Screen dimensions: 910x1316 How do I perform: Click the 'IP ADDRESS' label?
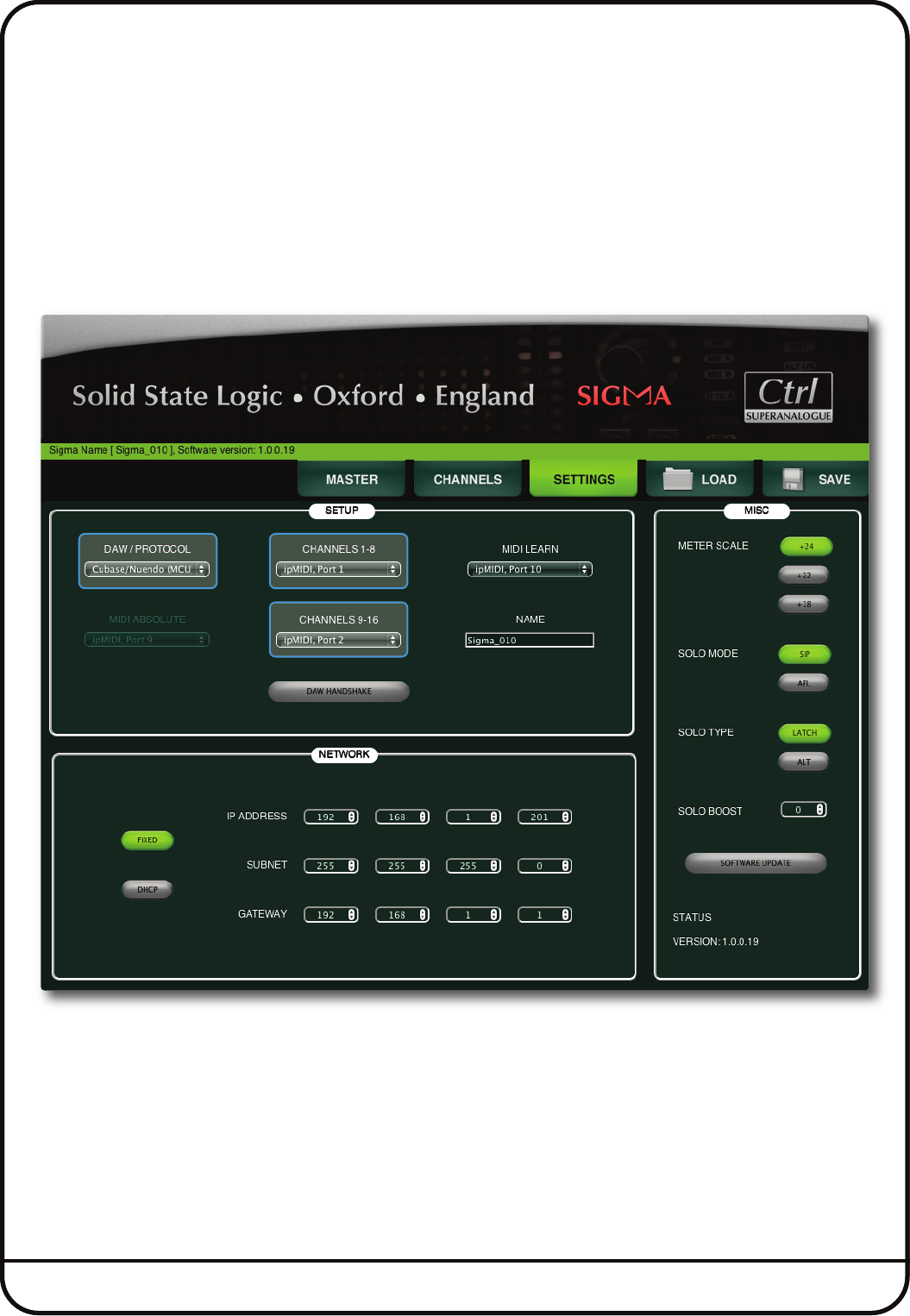tap(257, 816)
